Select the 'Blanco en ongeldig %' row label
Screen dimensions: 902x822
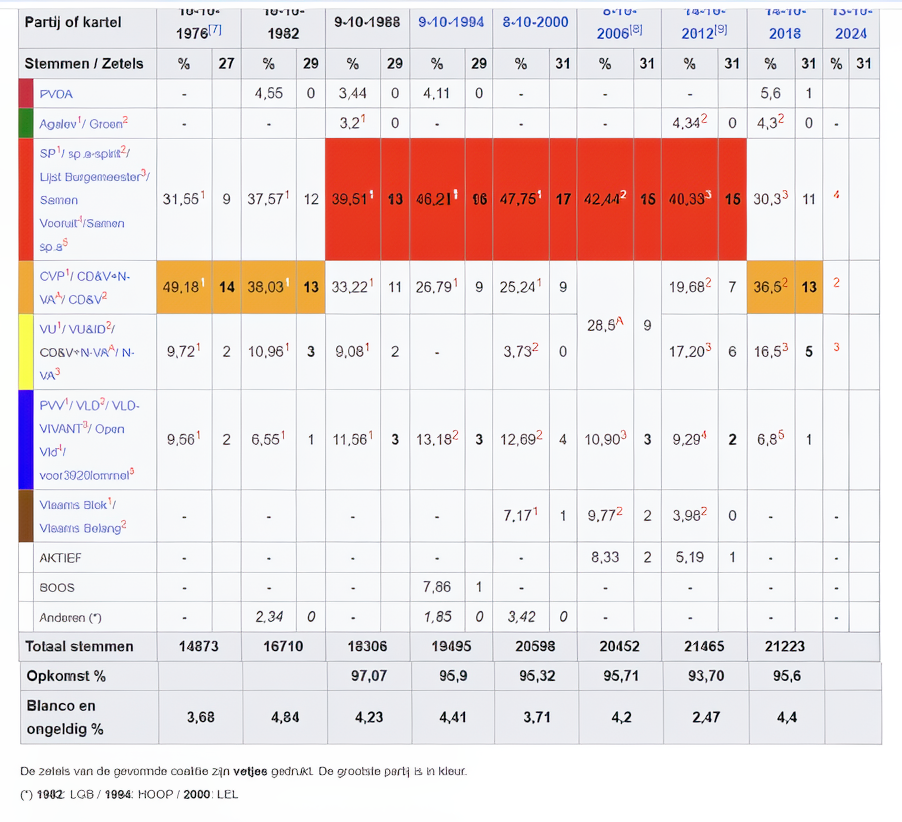click(x=89, y=717)
